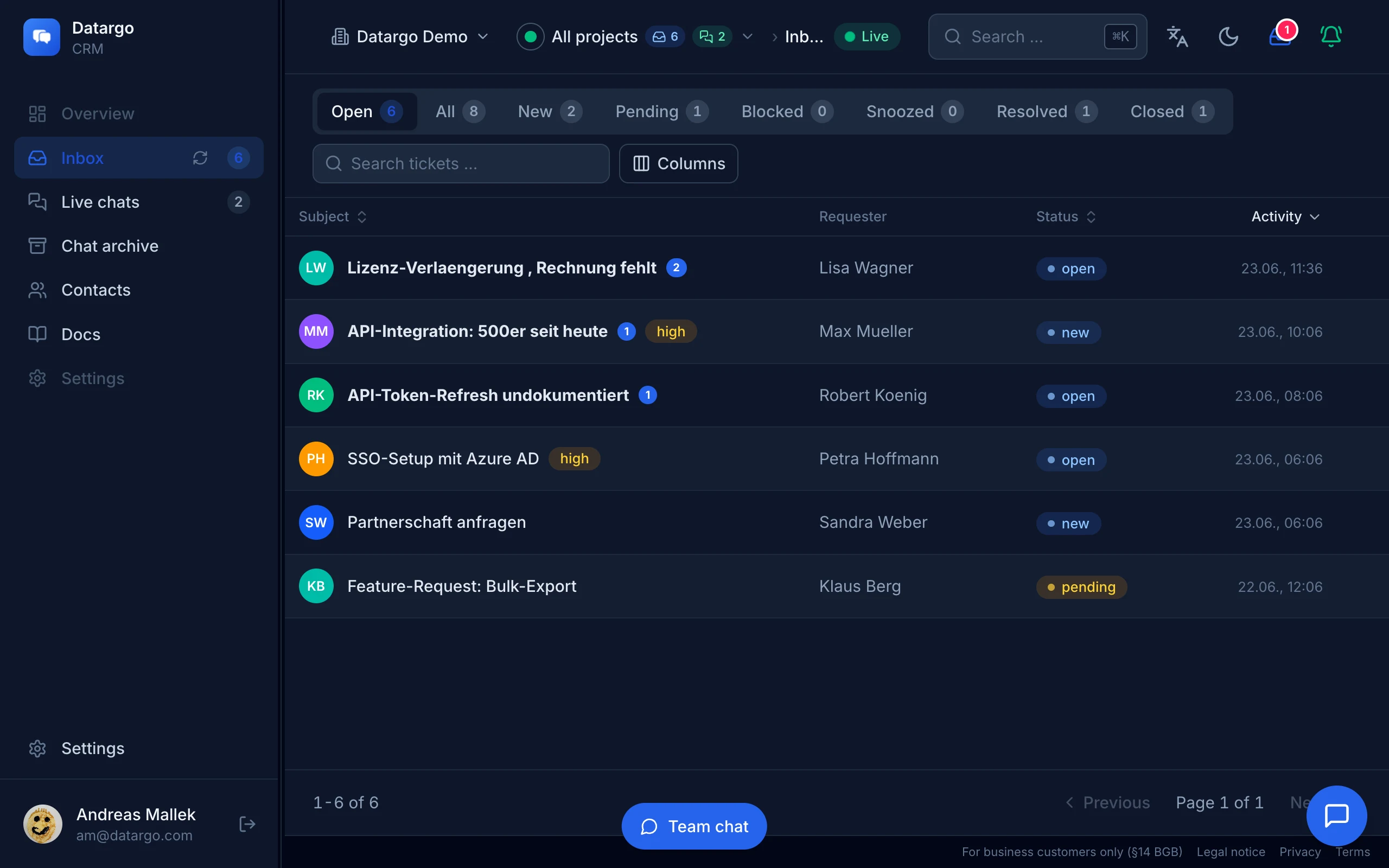
Task: Click the new status badge for Max Mueller
Action: coord(1068,333)
